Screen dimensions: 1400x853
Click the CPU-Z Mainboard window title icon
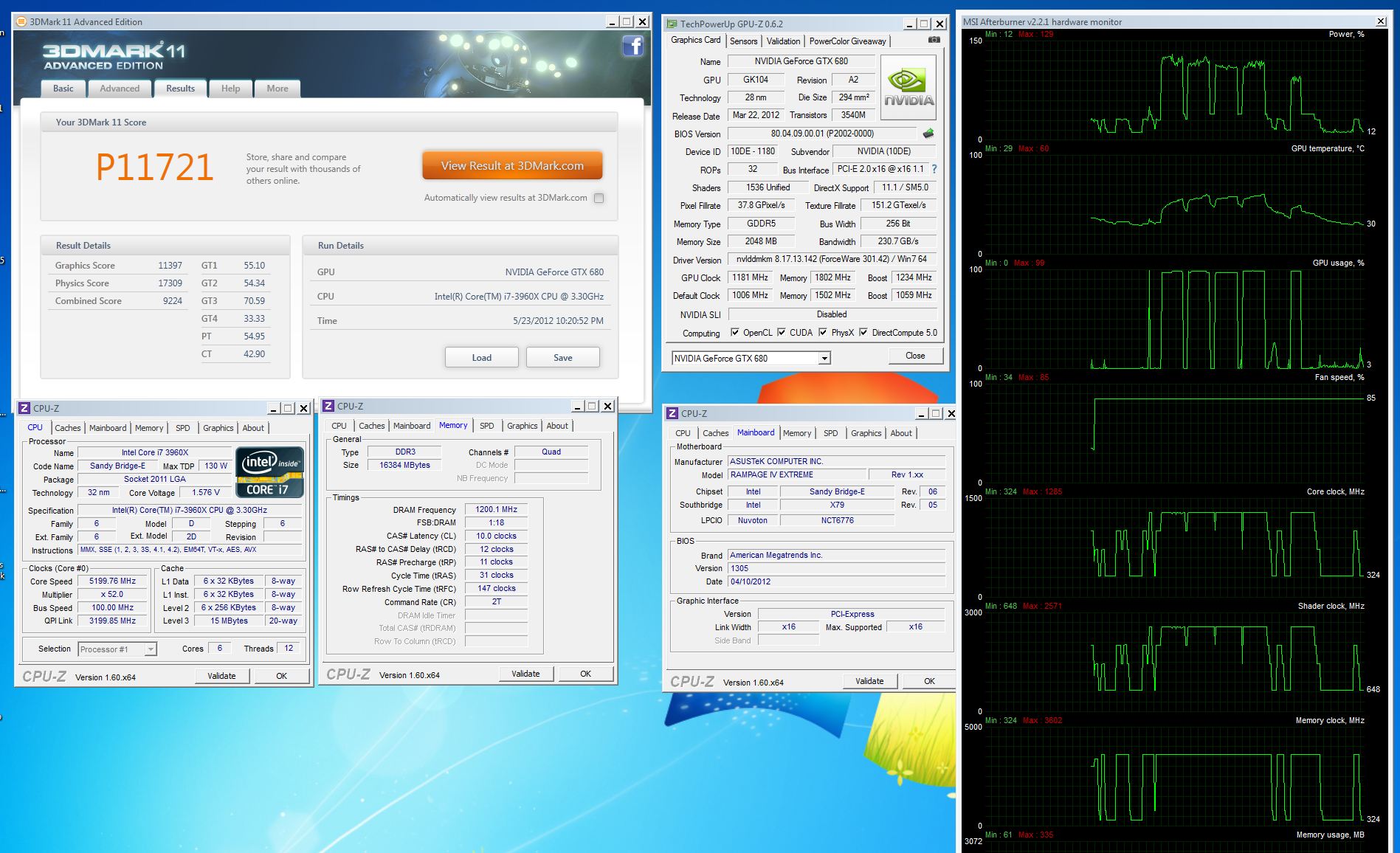pyautogui.click(x=672, y=413)
